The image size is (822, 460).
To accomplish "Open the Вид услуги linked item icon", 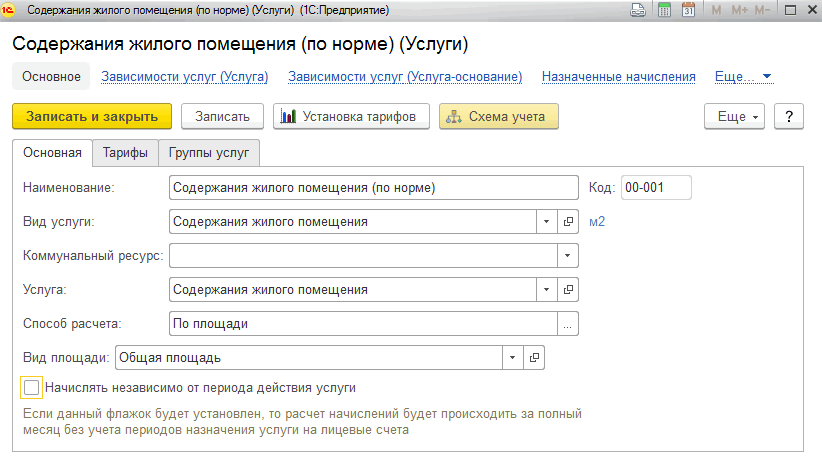I will (568, 221).
